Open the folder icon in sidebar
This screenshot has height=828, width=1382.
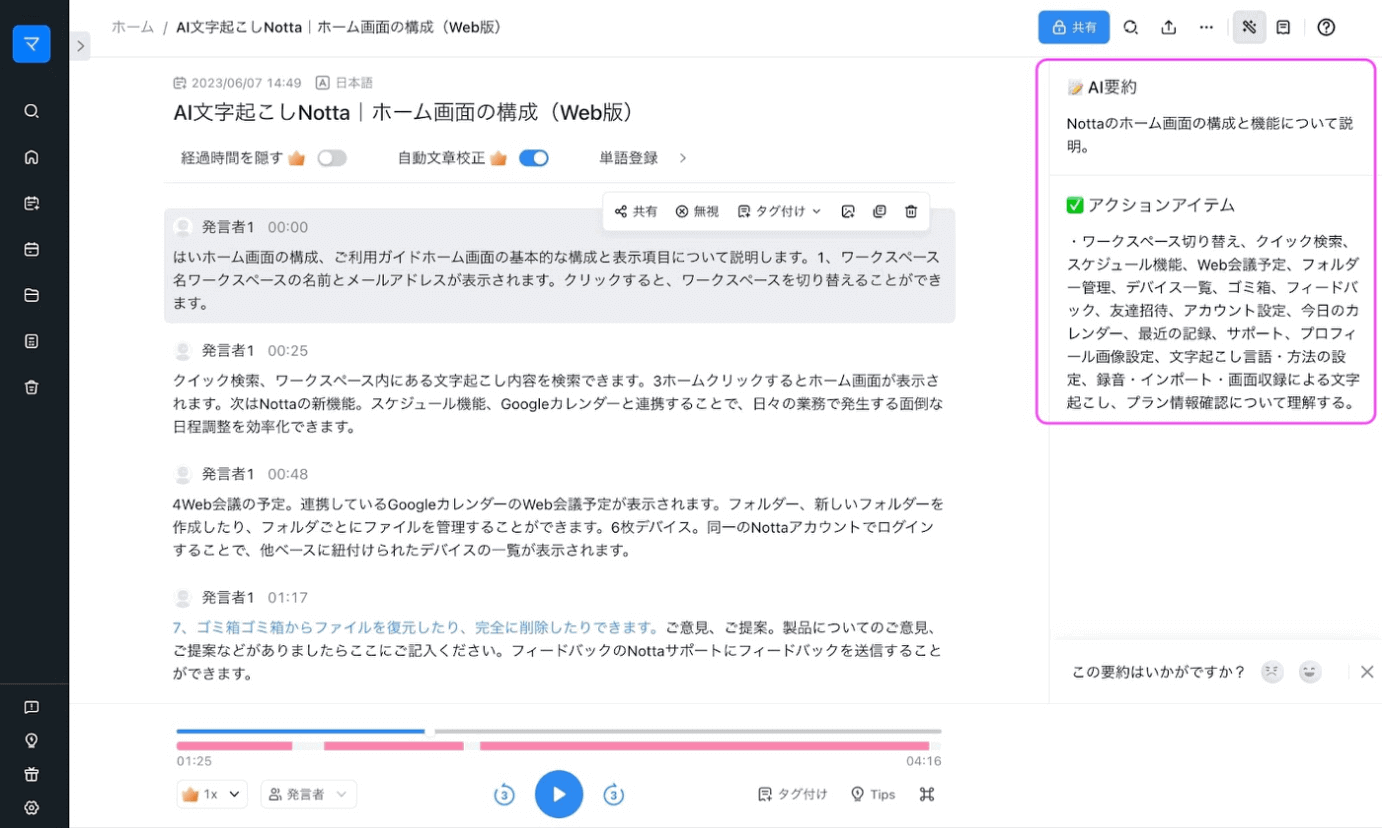coord(31,295)
